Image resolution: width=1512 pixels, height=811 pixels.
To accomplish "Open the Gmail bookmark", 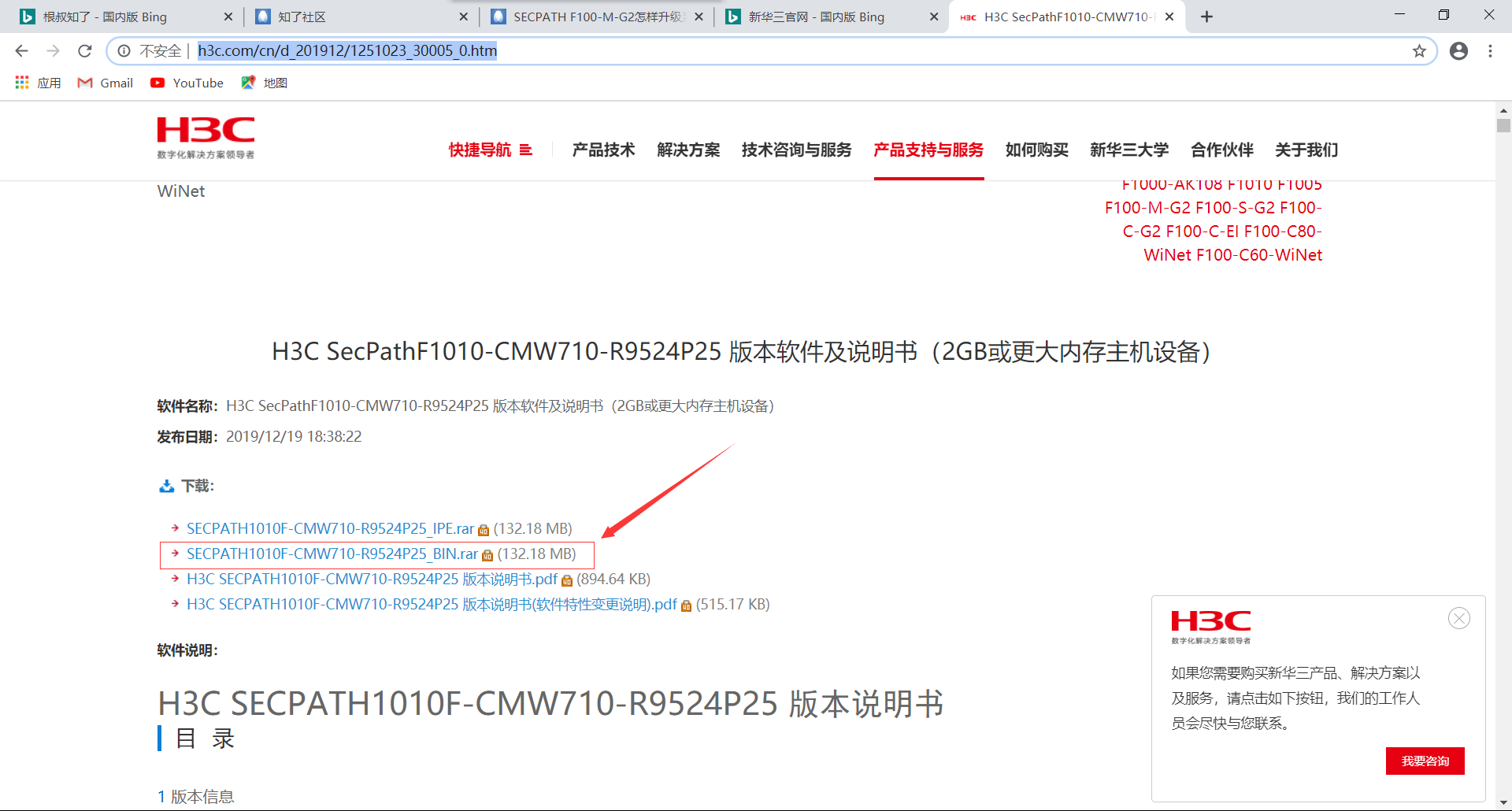I will click(106, 83).
